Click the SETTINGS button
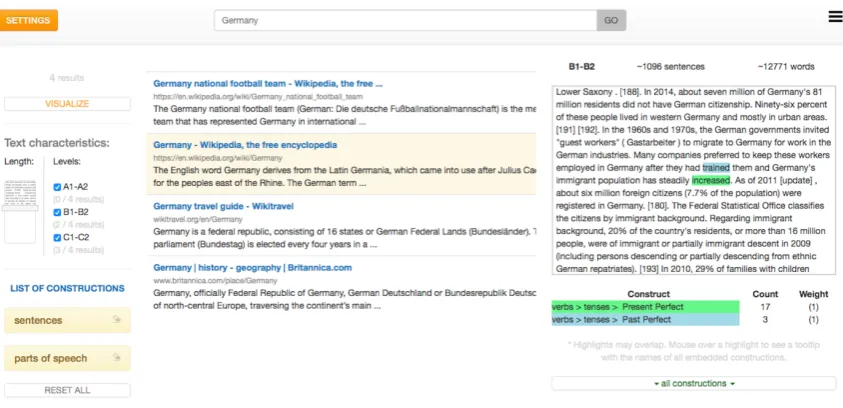 (x=28, y=20)
